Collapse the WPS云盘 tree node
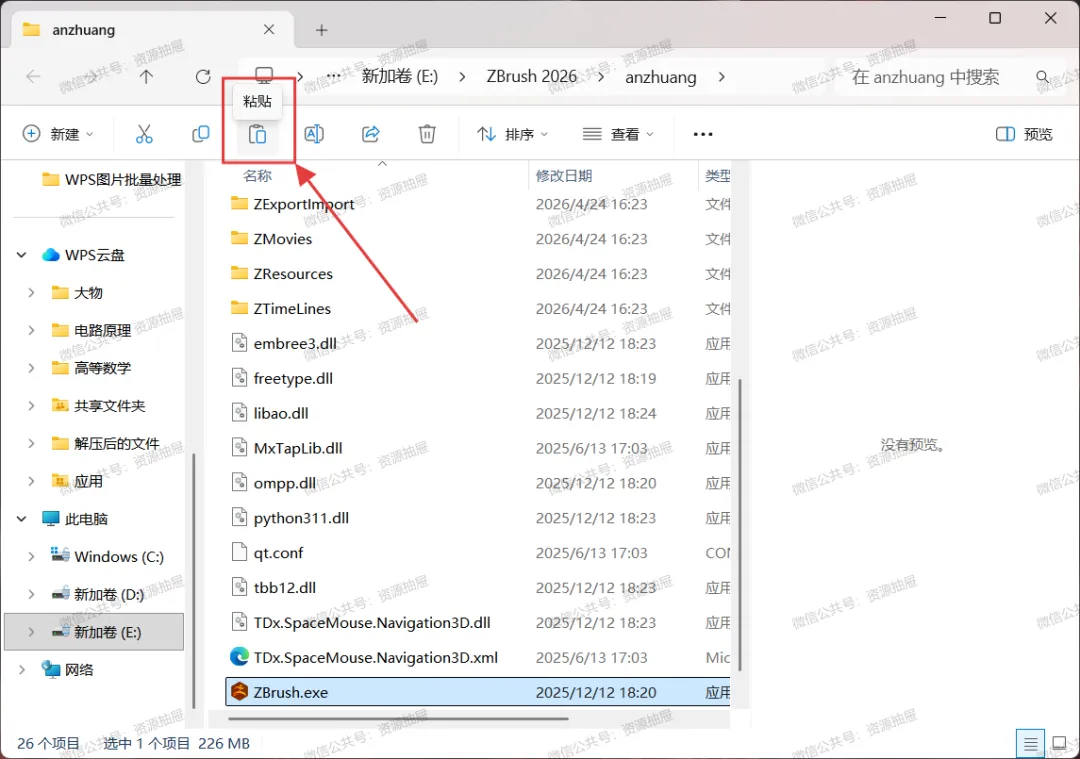This screenshot has width=1080, height=759. [x=21, y=255]
